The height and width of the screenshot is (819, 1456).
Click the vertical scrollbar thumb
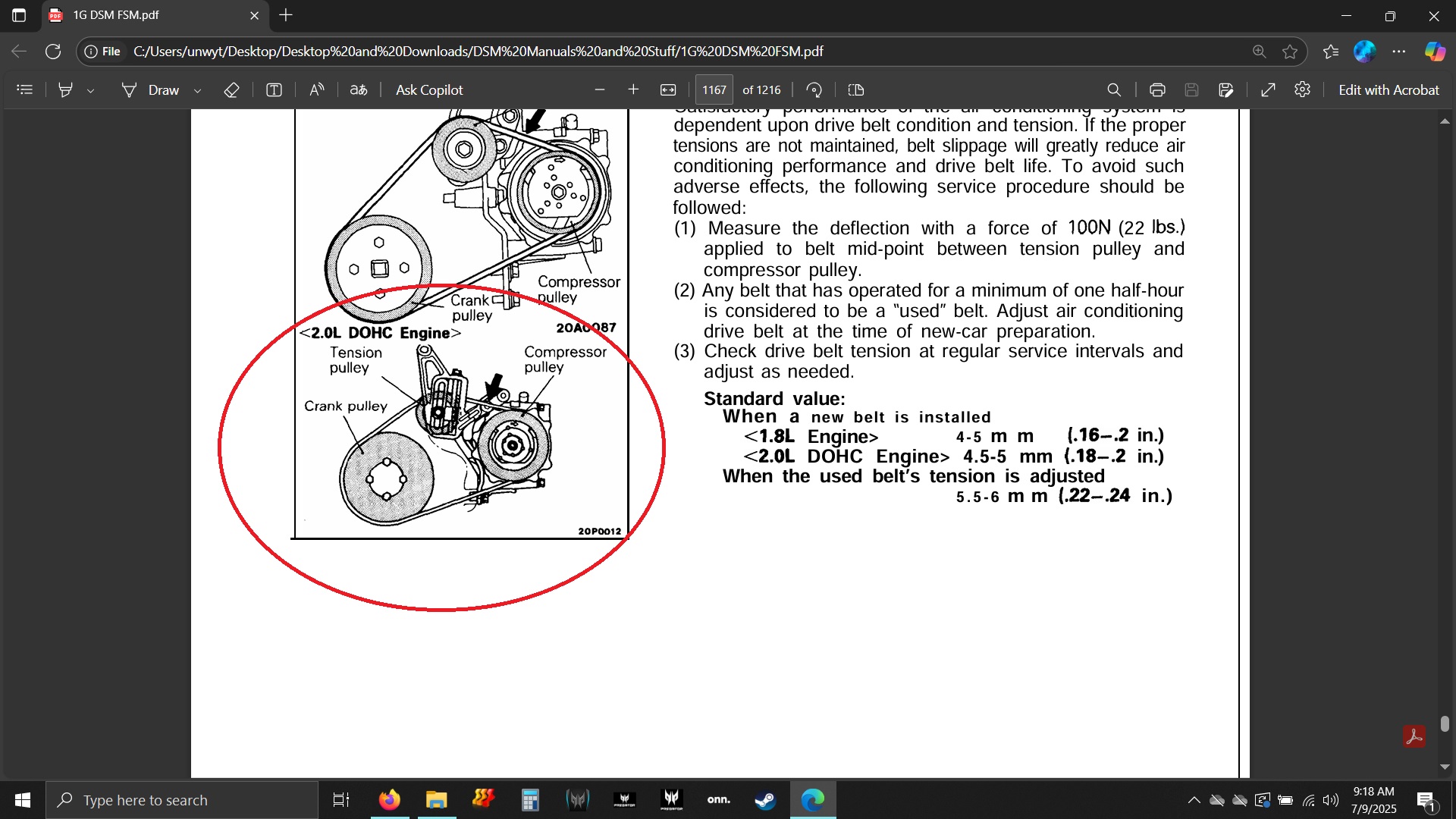click(1445, 724)
